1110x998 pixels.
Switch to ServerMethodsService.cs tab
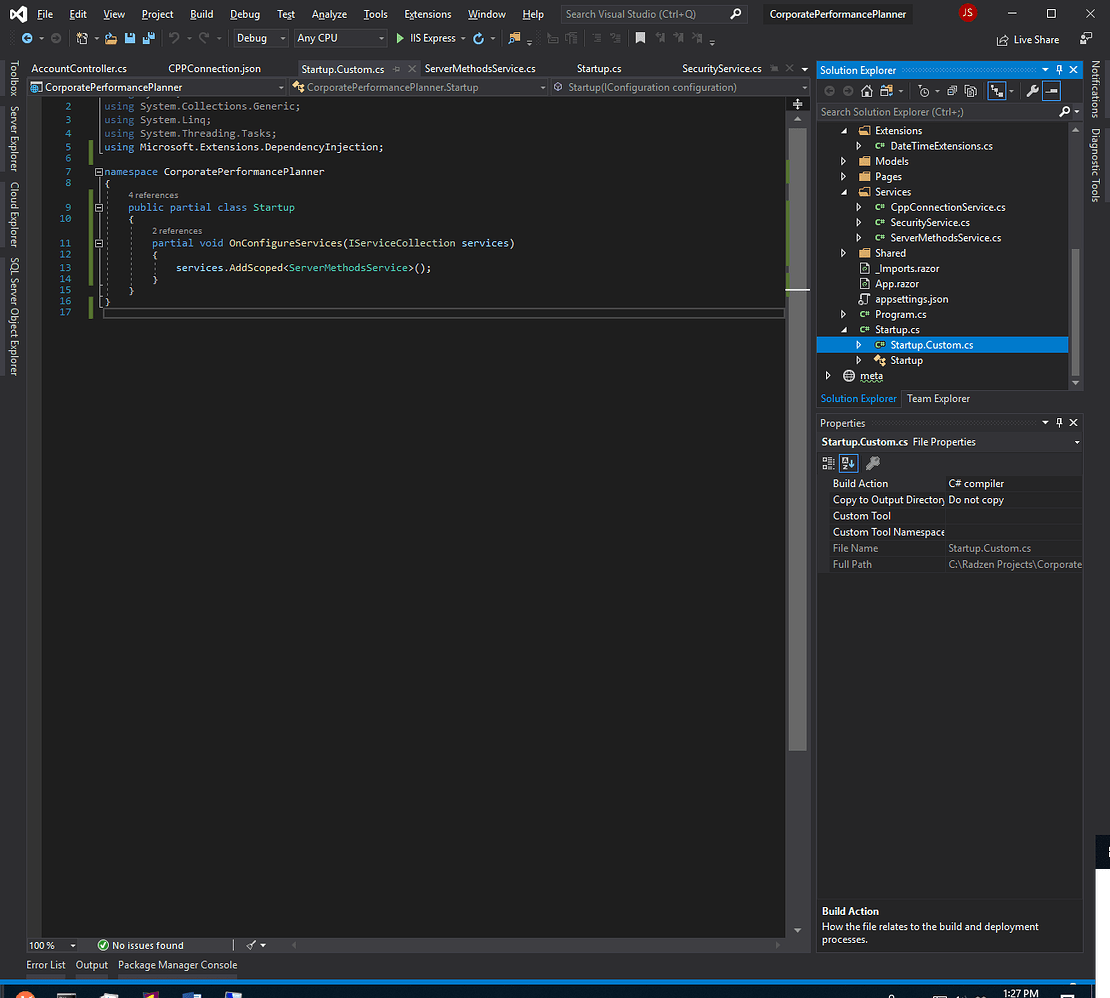pos(480,69)
